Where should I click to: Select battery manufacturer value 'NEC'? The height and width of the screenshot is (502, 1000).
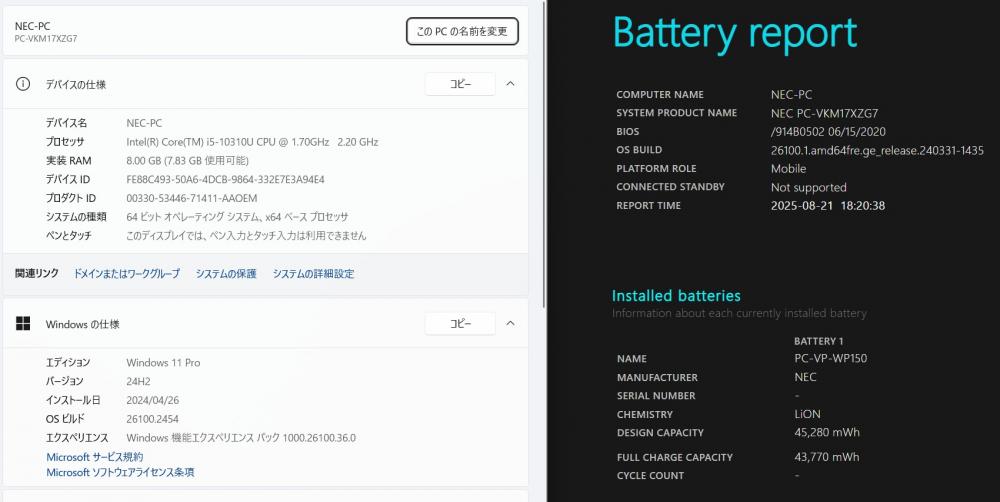pos(805,377)
